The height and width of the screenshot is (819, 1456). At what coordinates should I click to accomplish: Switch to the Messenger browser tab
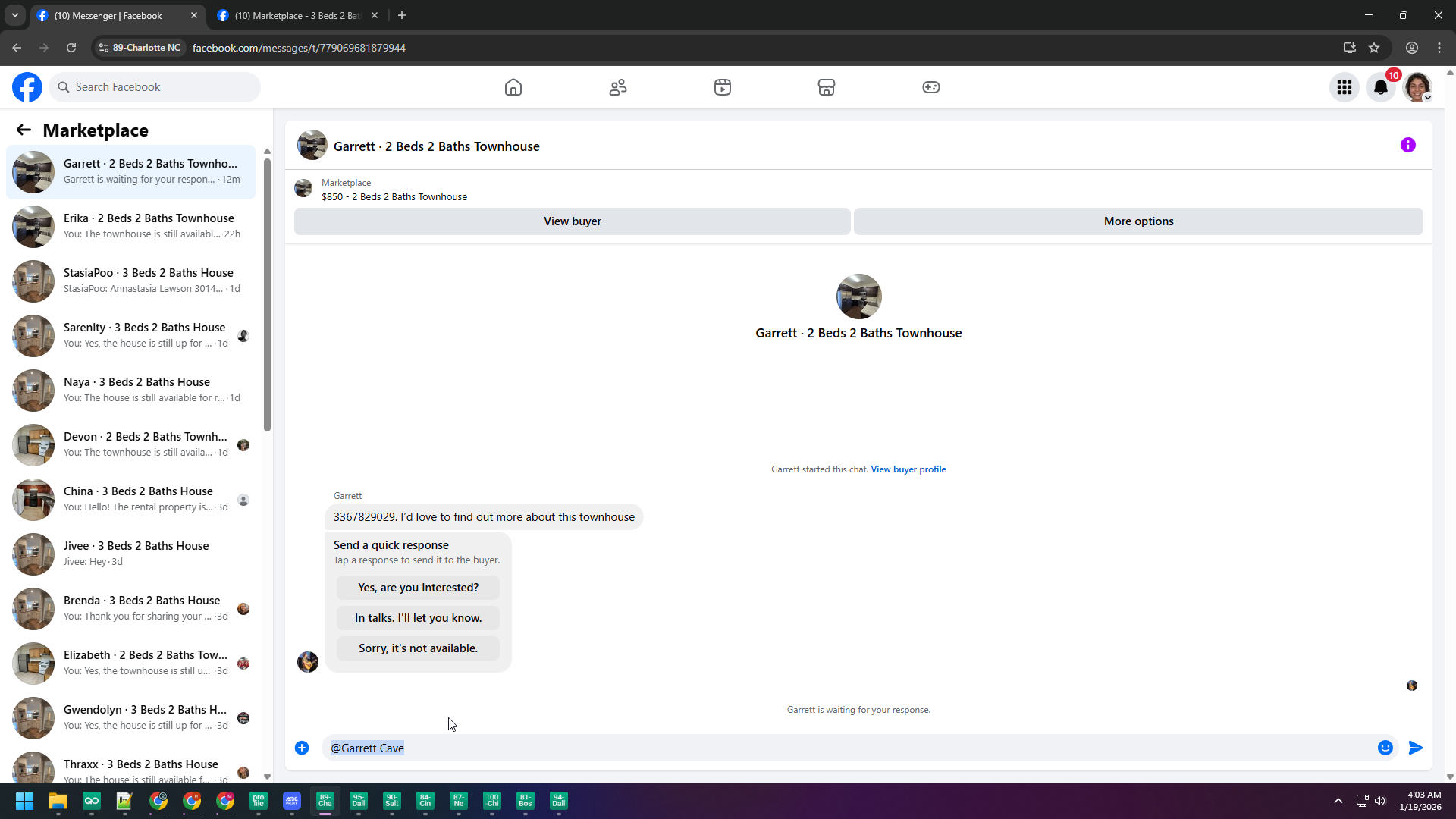118,16
